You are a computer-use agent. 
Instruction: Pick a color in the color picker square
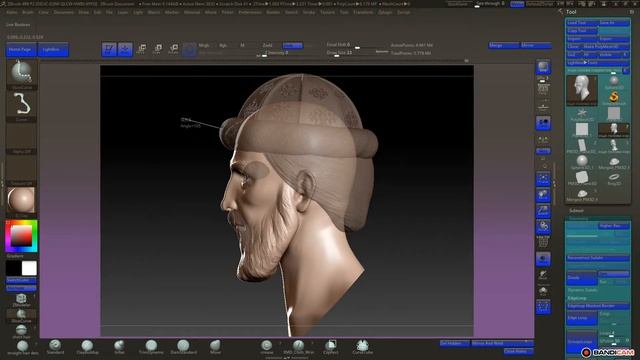pos(21,236)
